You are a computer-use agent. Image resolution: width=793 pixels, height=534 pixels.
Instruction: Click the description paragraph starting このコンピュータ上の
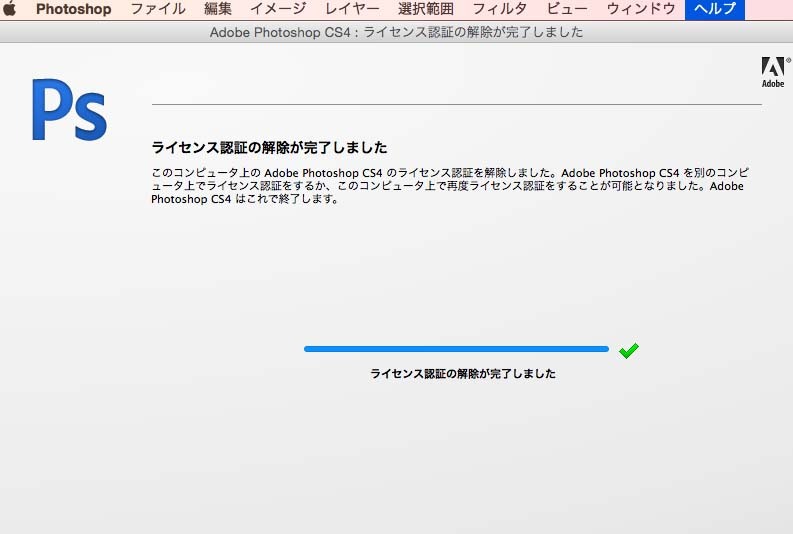450,186
